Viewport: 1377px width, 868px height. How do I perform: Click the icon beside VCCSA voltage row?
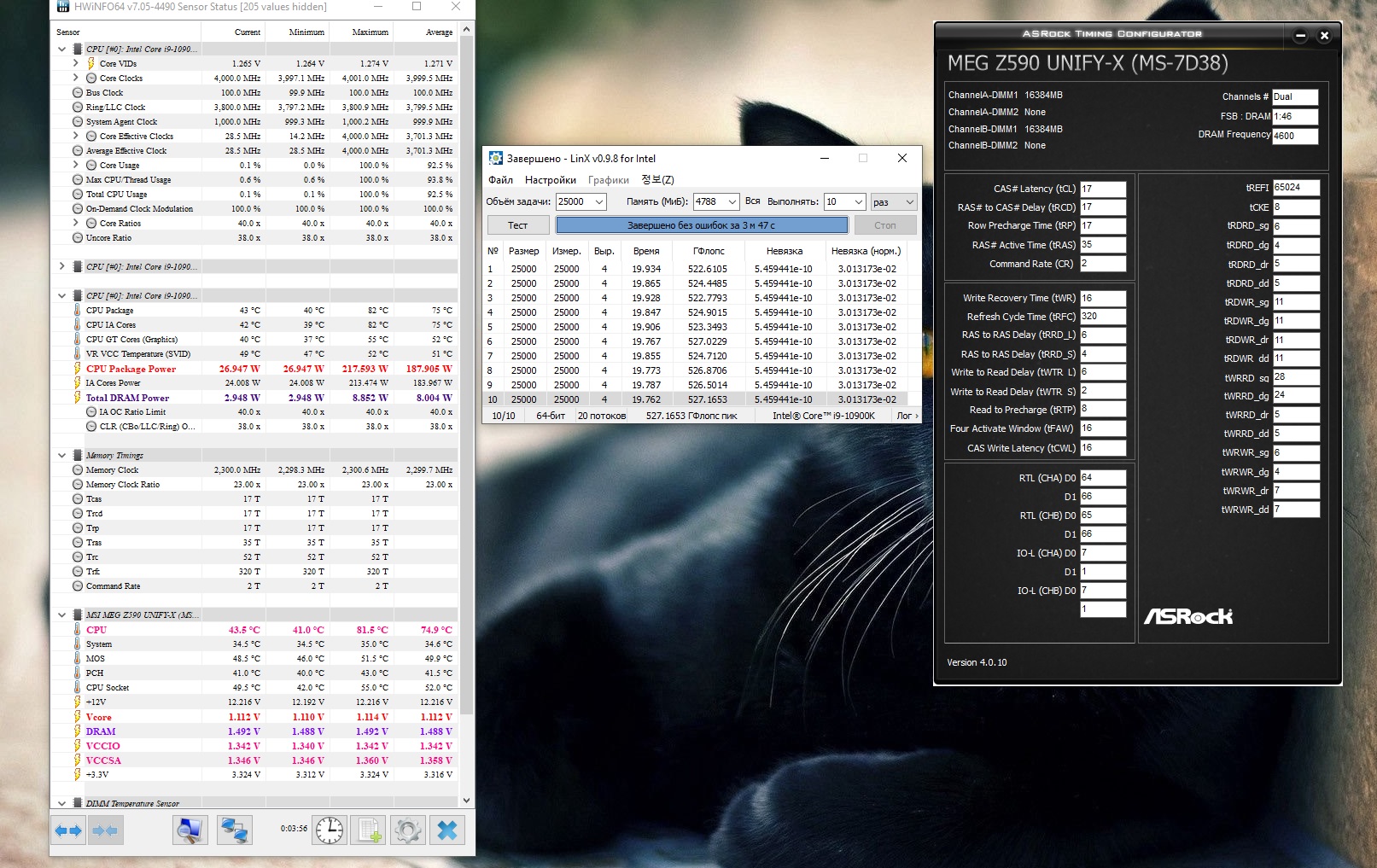(x=78, y=760)
